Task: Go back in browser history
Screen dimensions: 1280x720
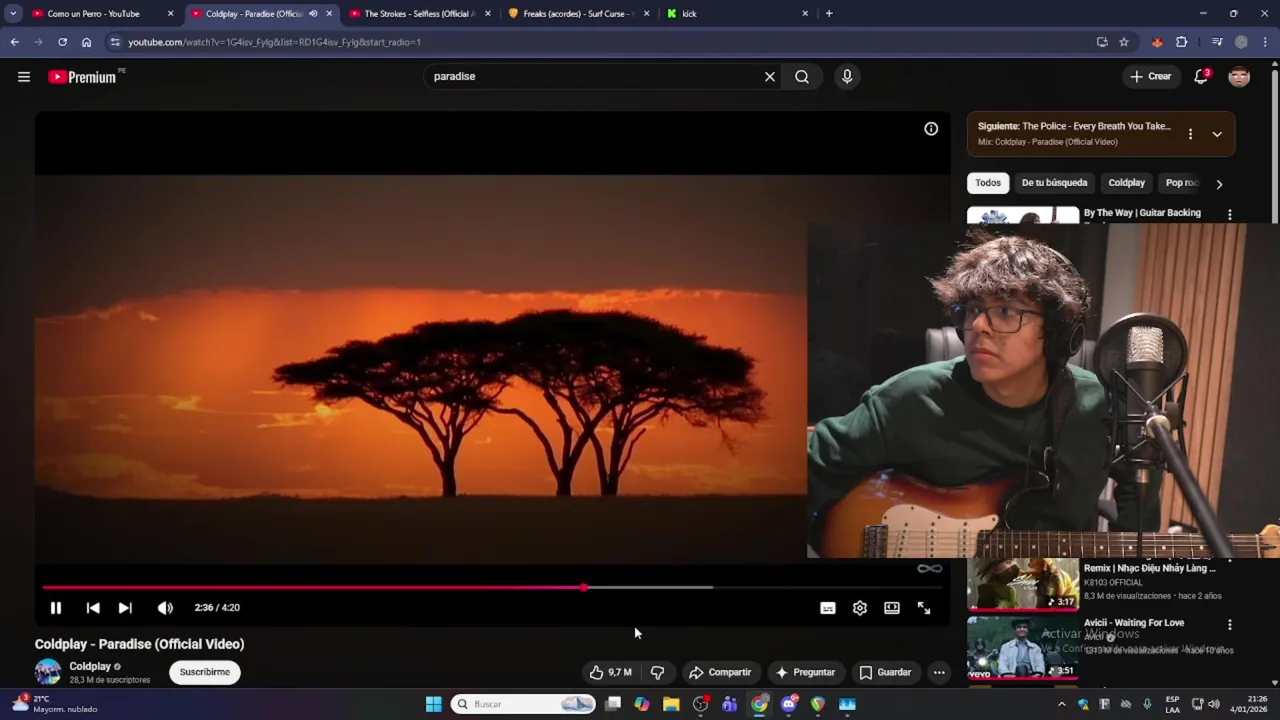Action: click(14, 42)
